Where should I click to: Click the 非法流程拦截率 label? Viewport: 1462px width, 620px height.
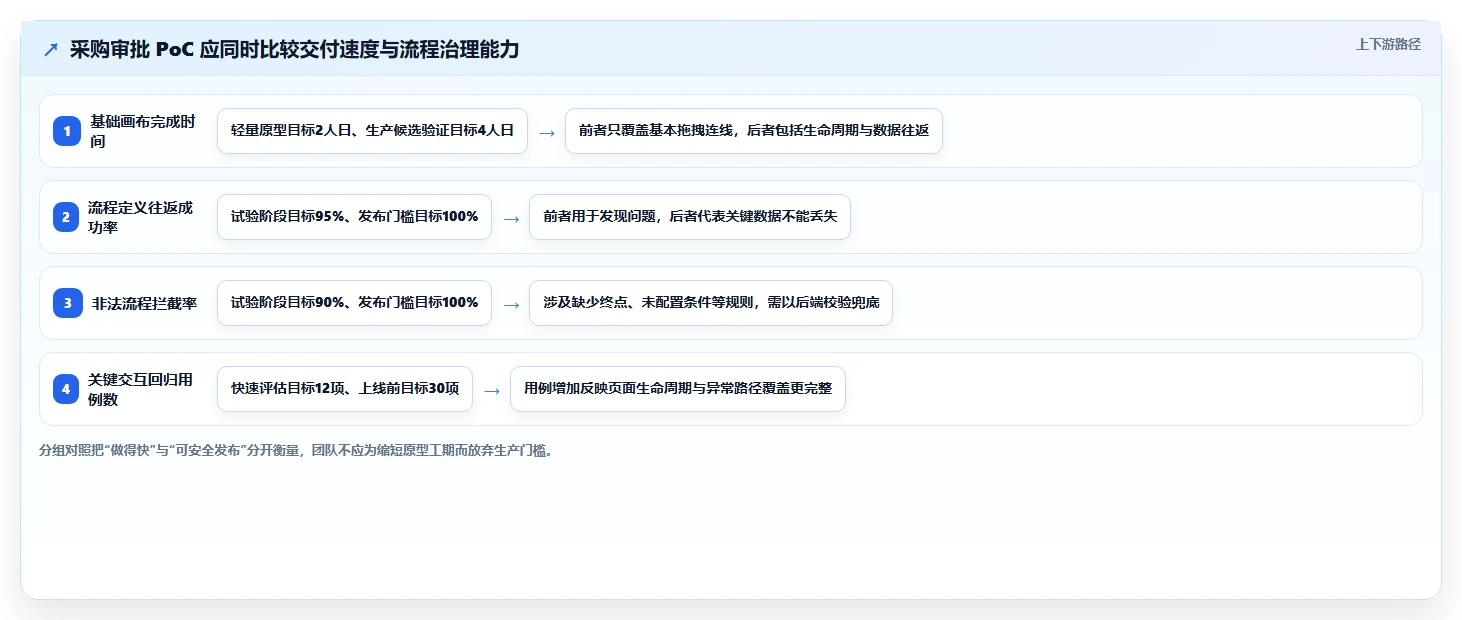(x=144, y=303)
